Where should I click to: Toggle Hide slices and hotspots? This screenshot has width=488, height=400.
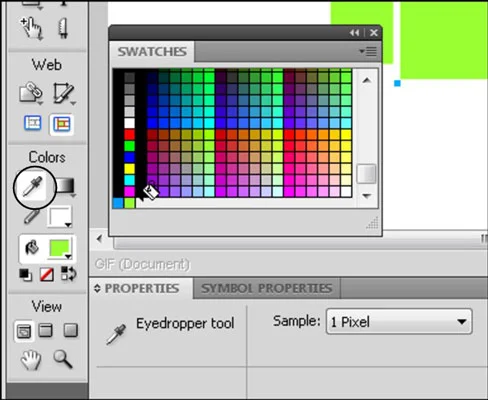(x=33, y=123)
